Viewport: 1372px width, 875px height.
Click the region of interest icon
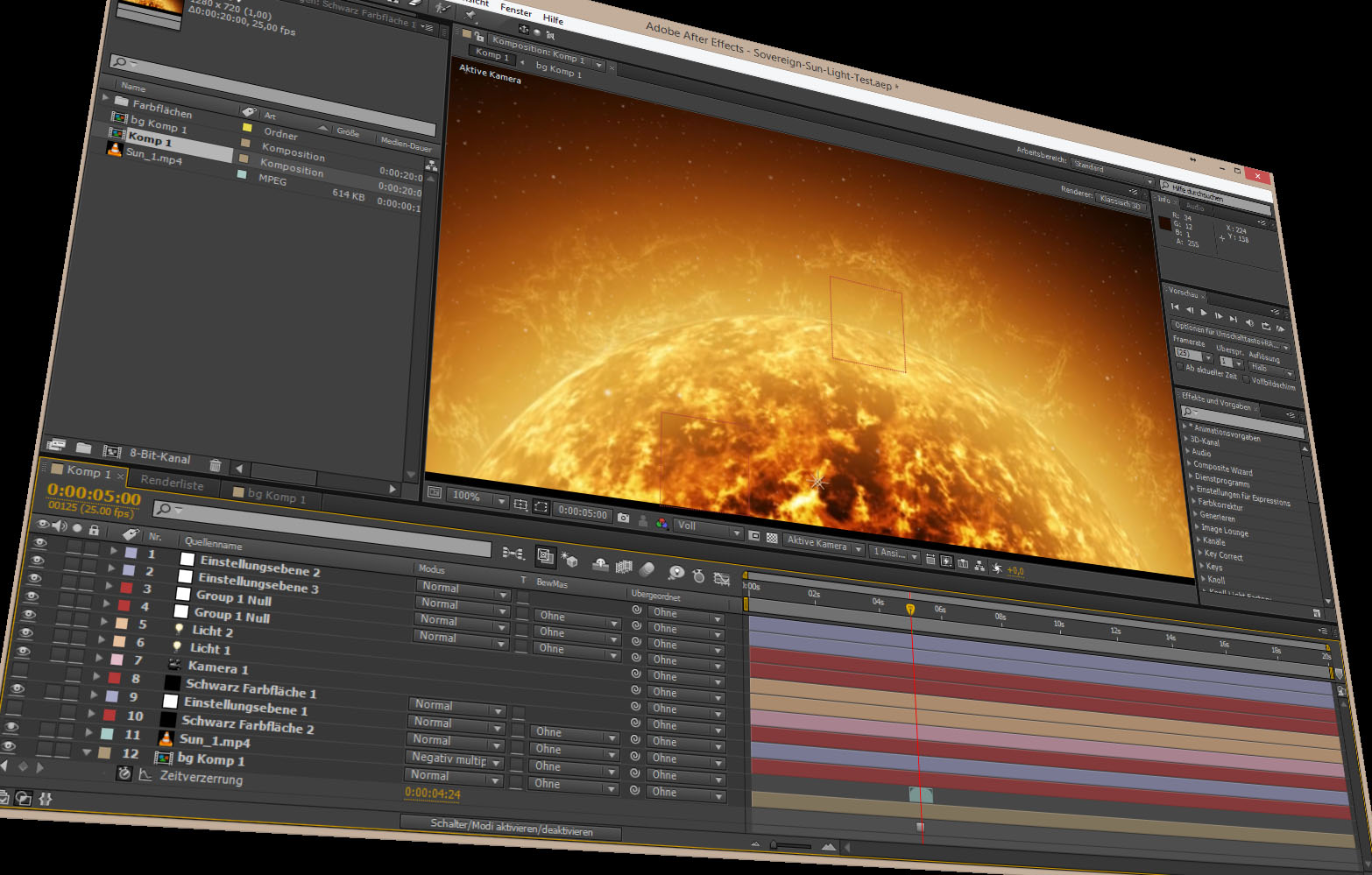(541, 507)
